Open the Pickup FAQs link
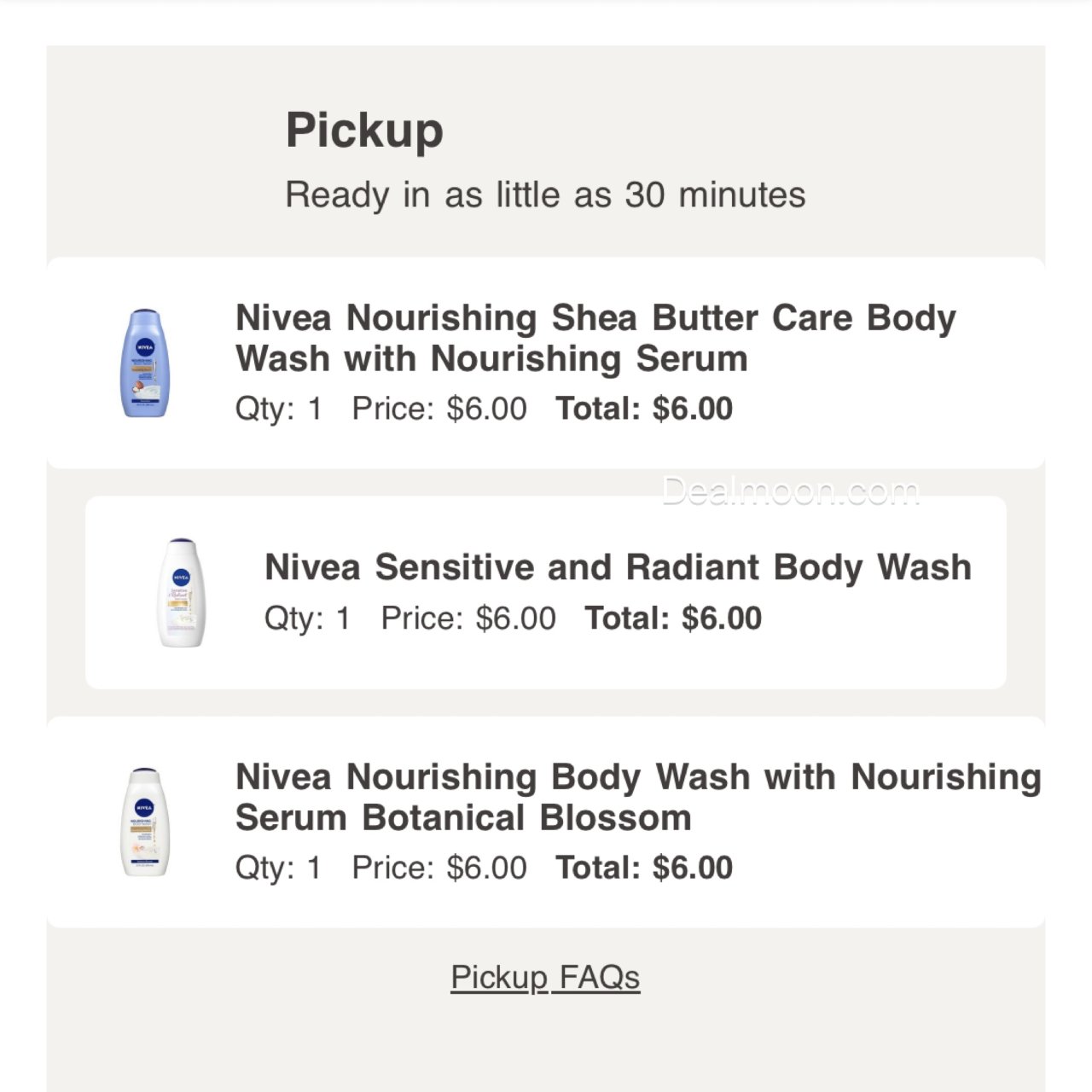 point(545,977)
